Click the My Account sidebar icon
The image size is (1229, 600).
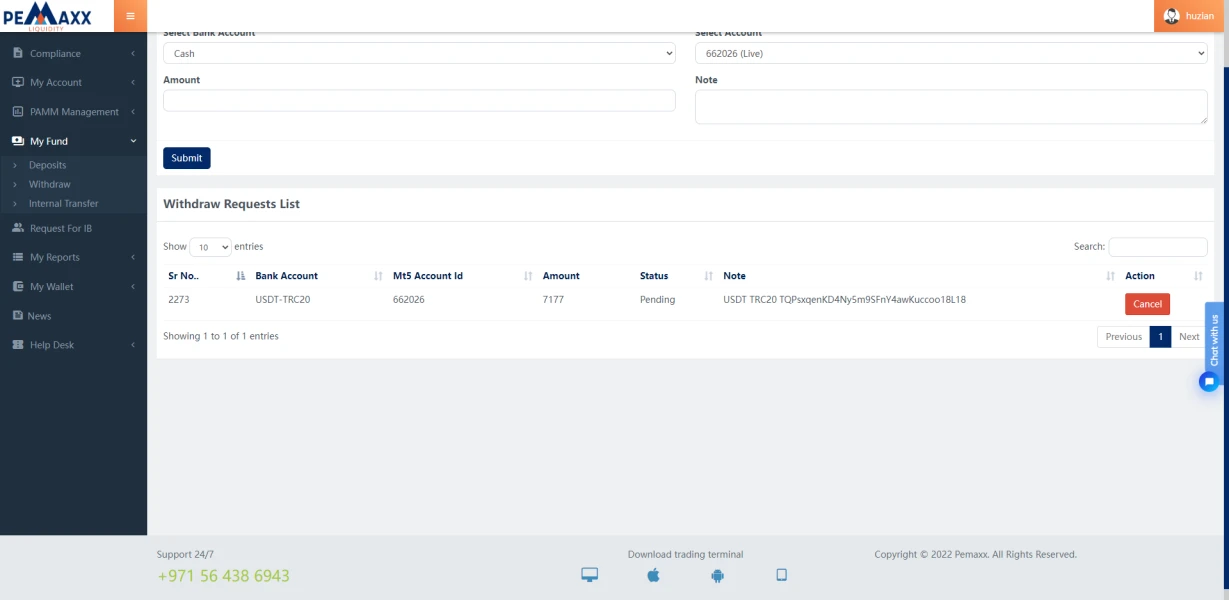18,83
